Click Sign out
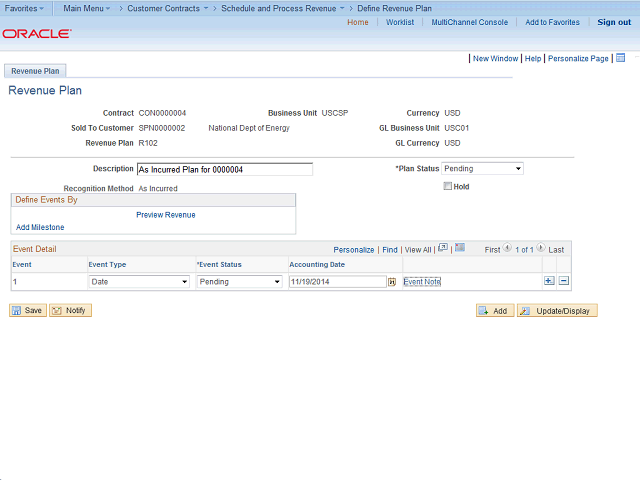640x480 pixels. pos(614,22)
